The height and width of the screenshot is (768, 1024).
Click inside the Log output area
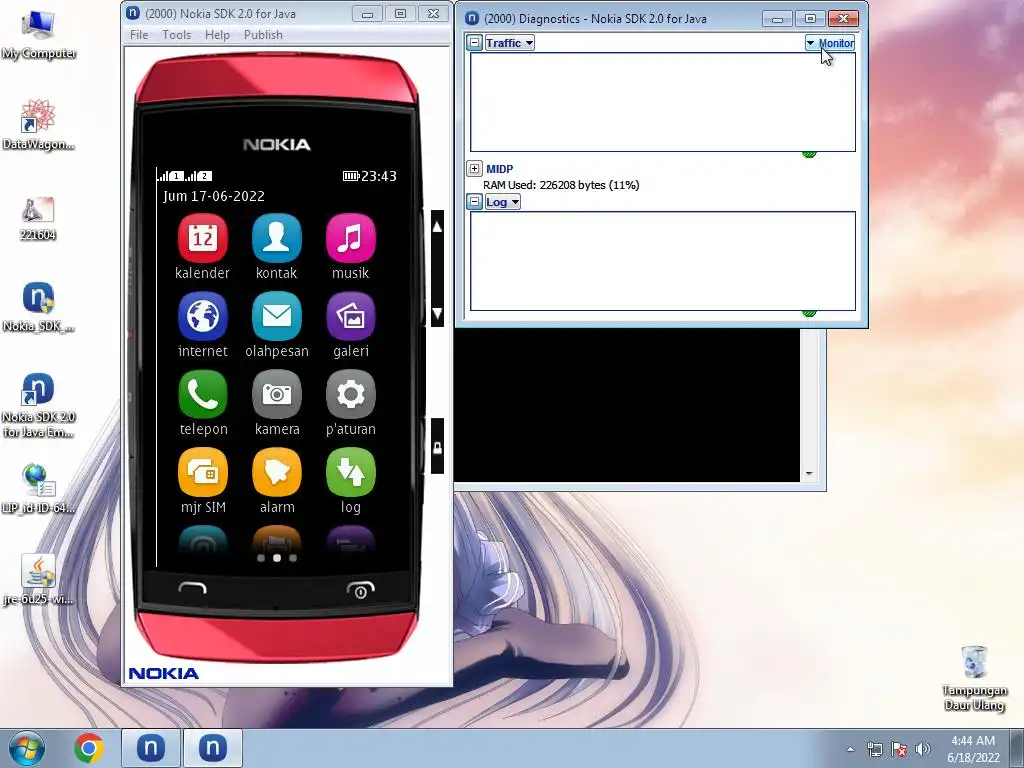(663, 261)
